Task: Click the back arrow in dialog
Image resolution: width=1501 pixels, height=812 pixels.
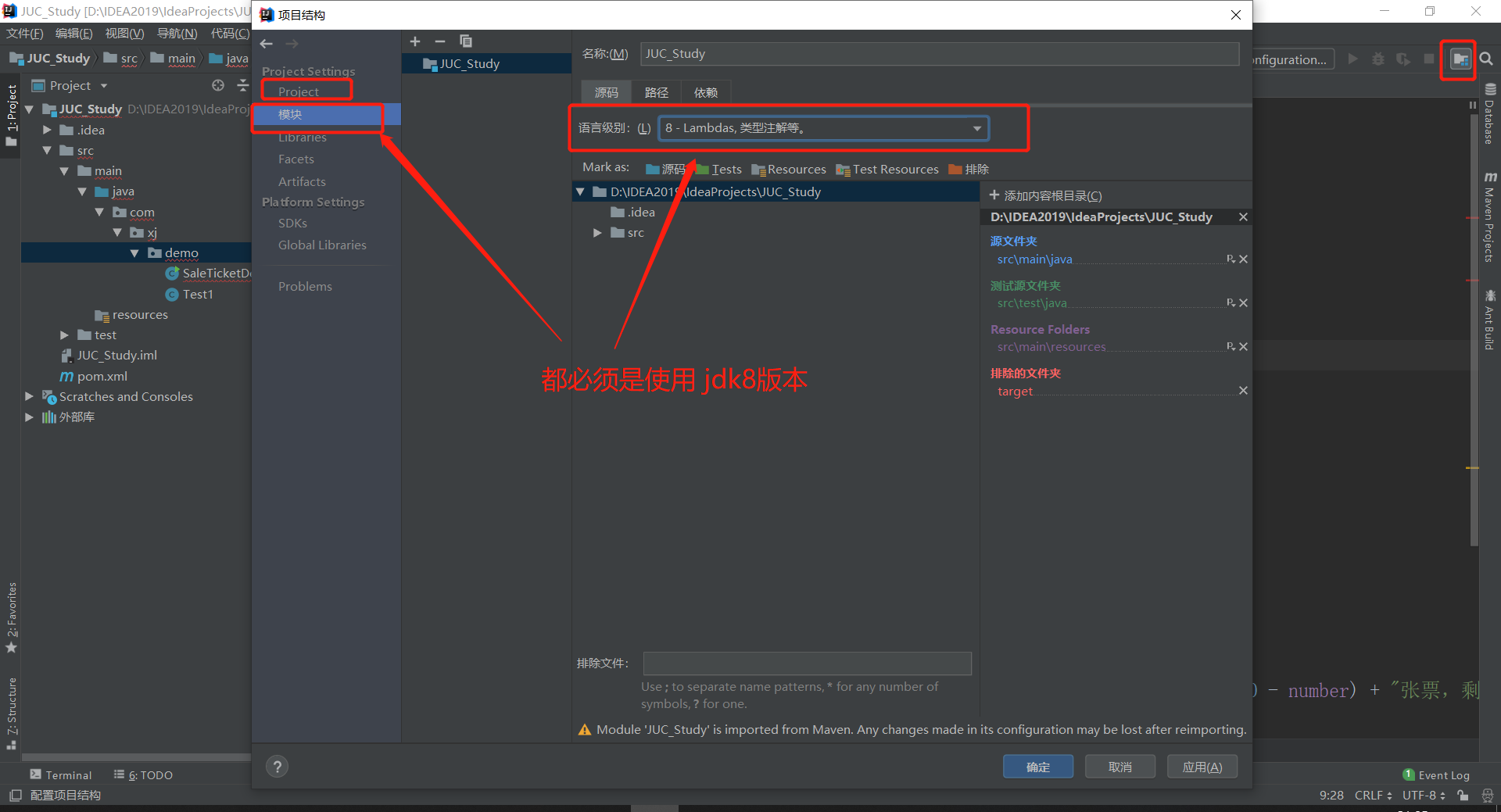Action: [x=267, y=44]
